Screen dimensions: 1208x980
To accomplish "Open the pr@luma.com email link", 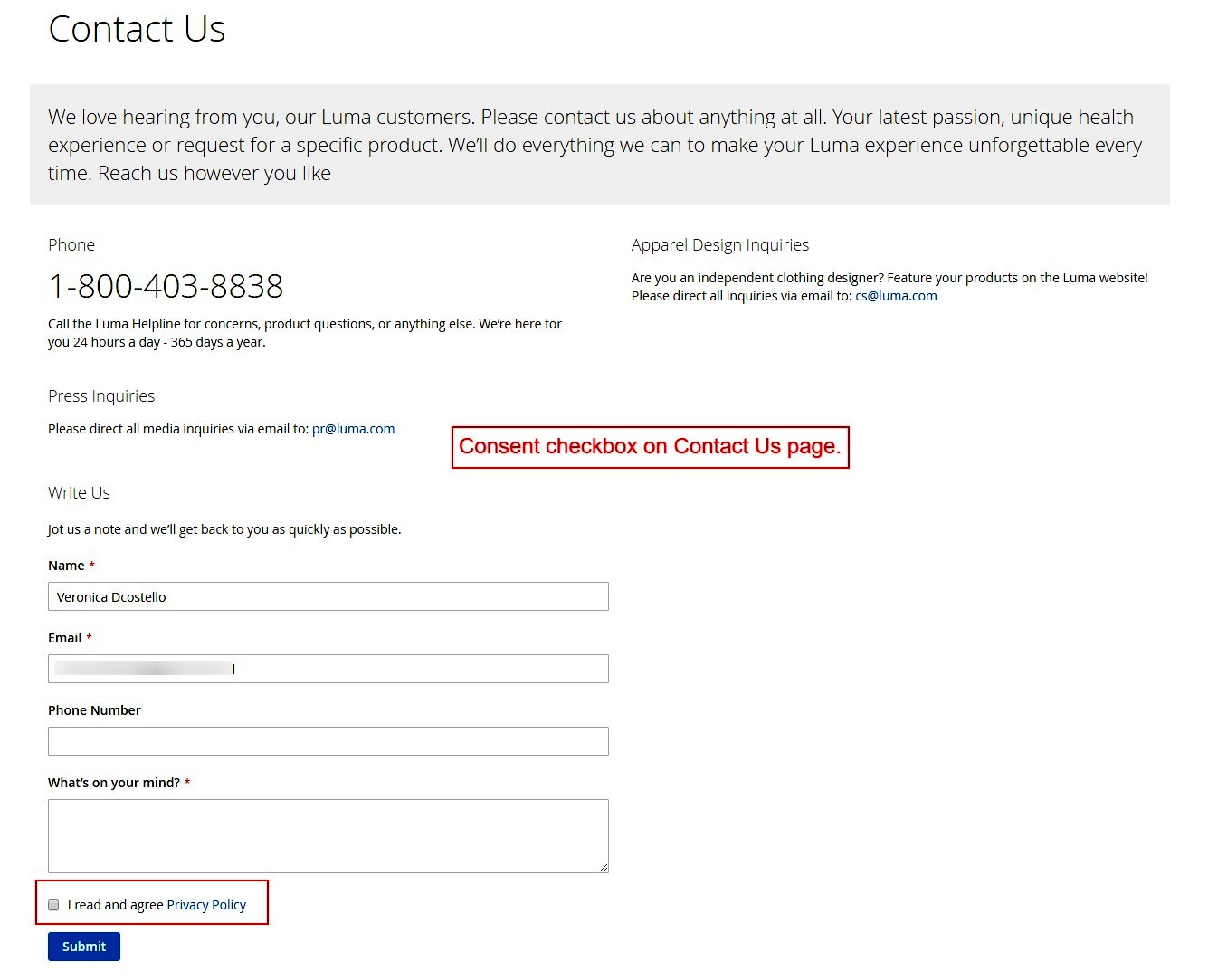I will coord(353,429).
